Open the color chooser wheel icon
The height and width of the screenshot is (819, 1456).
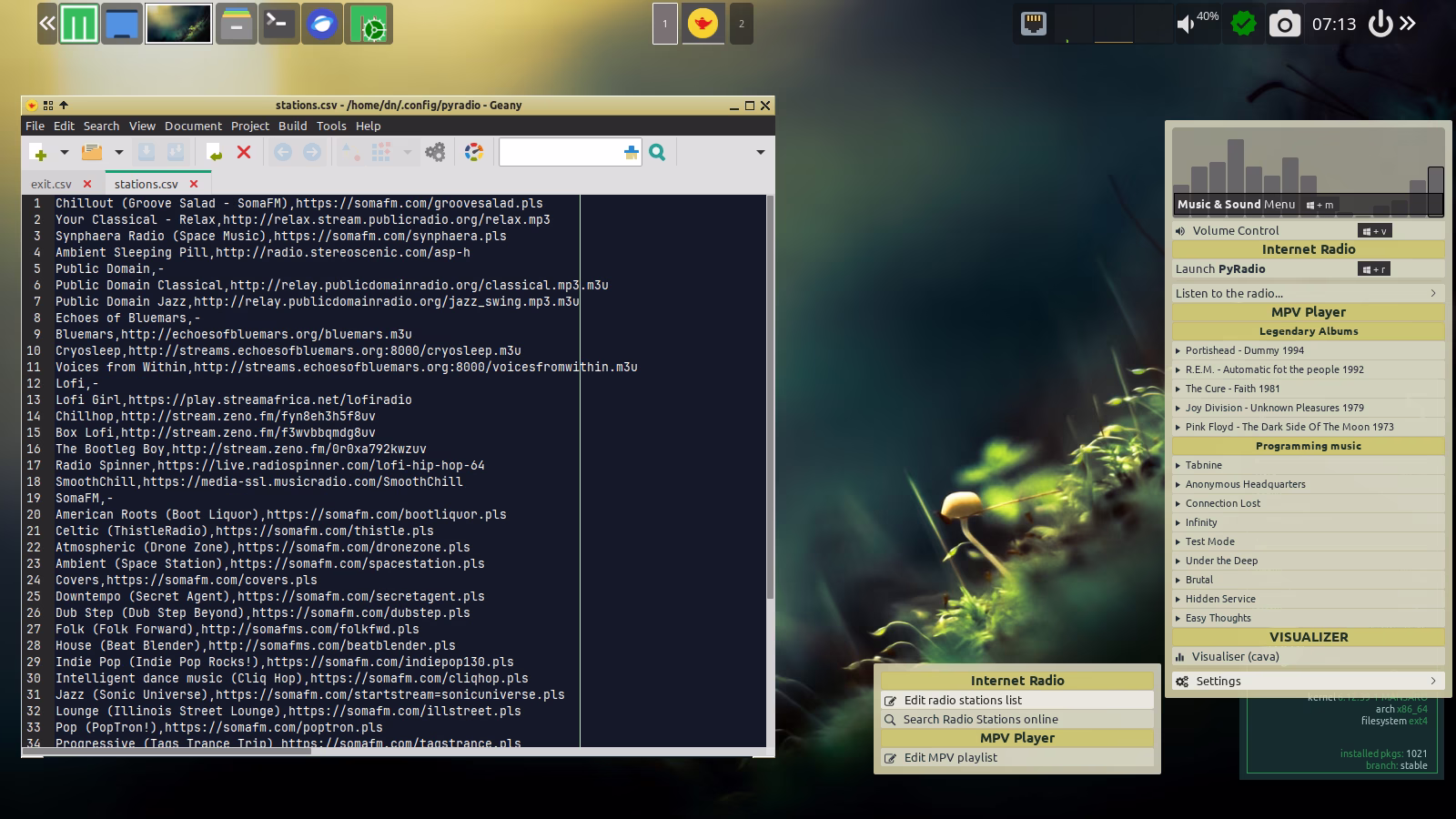pos(474,152)
